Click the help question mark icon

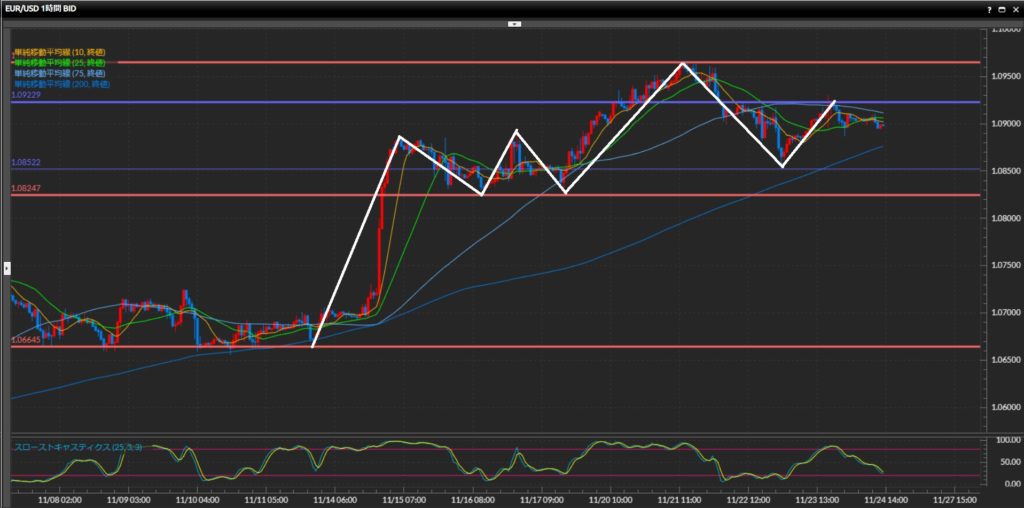[990, 8]
